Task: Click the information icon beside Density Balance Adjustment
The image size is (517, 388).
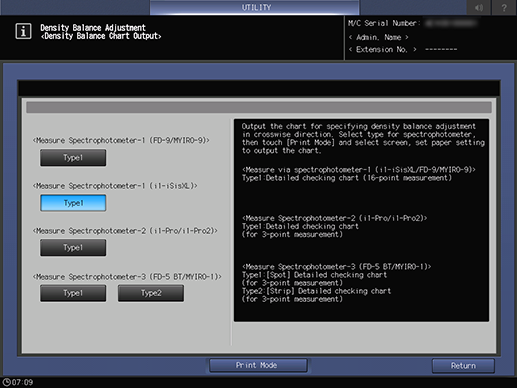Action: (x=23, y=31)
